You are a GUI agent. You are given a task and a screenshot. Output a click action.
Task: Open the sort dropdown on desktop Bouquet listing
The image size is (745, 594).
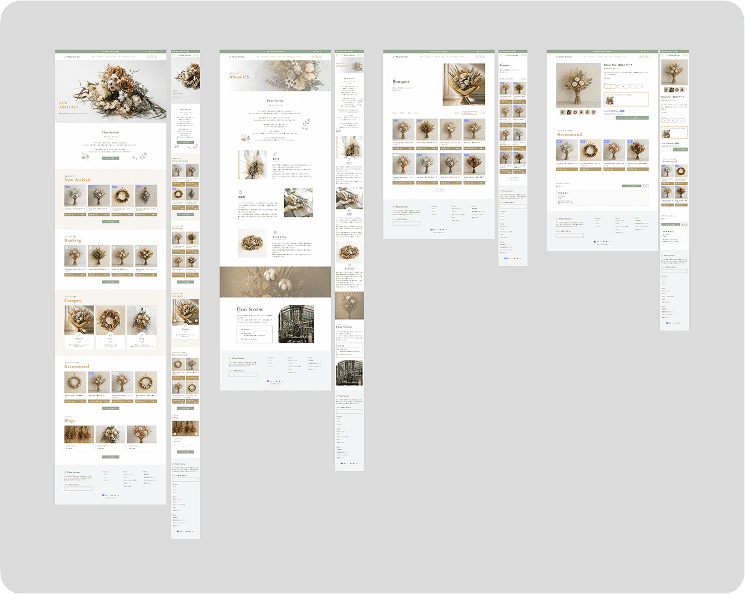(x=469, y=113)
